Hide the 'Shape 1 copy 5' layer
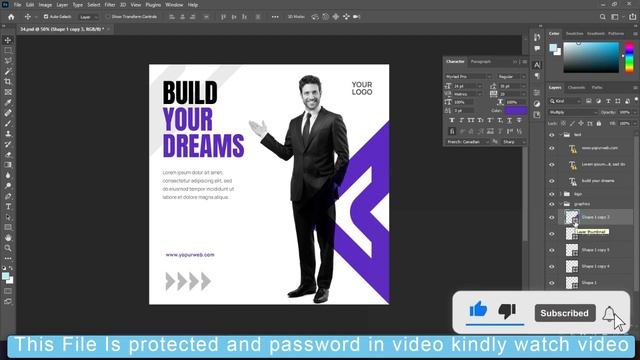Screen dimensions: 640x360 (x=552, y=250)
